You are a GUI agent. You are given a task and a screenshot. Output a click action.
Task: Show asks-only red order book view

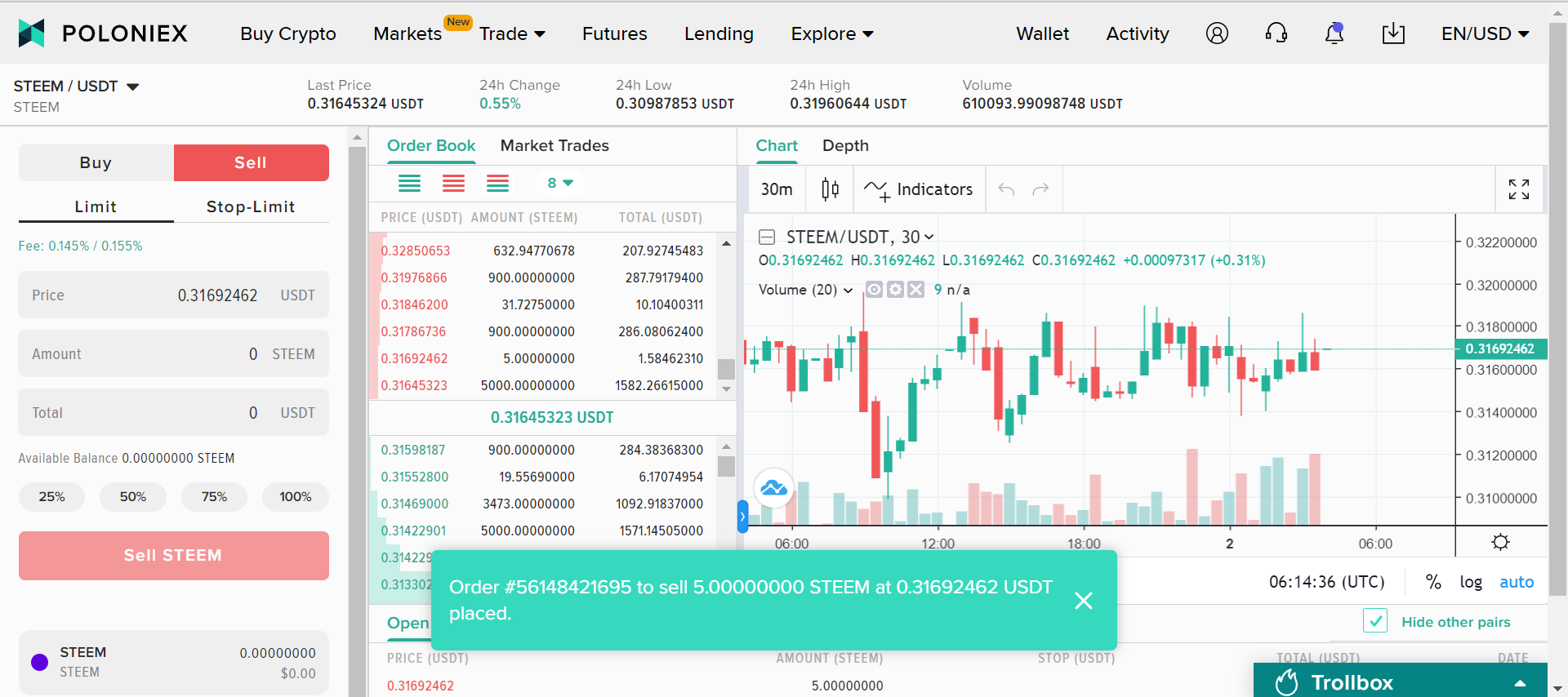click(x=453, y=183)
